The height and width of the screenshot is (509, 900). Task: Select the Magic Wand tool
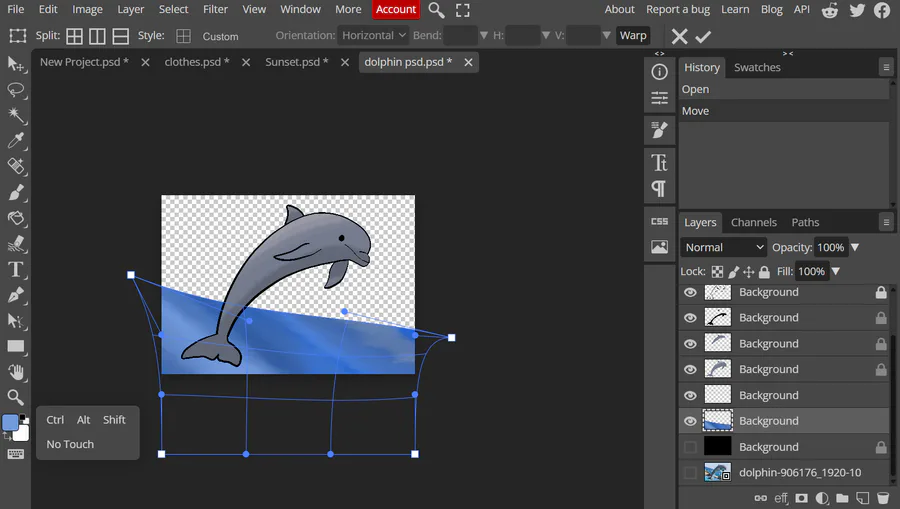click(x=16, y=116)
